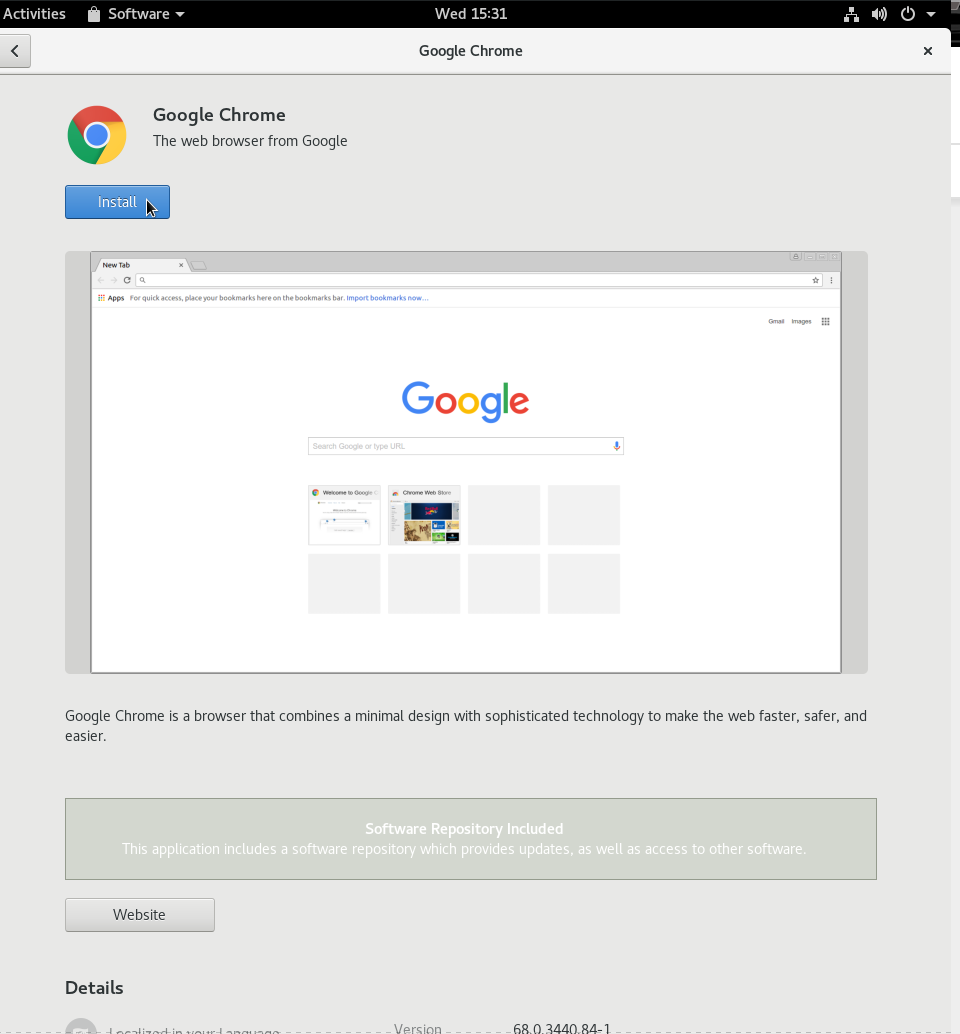Screen dimensions: 960x1034
Task: Click the "Software Repository Included" notice heading
Action: tap(464, 829)
